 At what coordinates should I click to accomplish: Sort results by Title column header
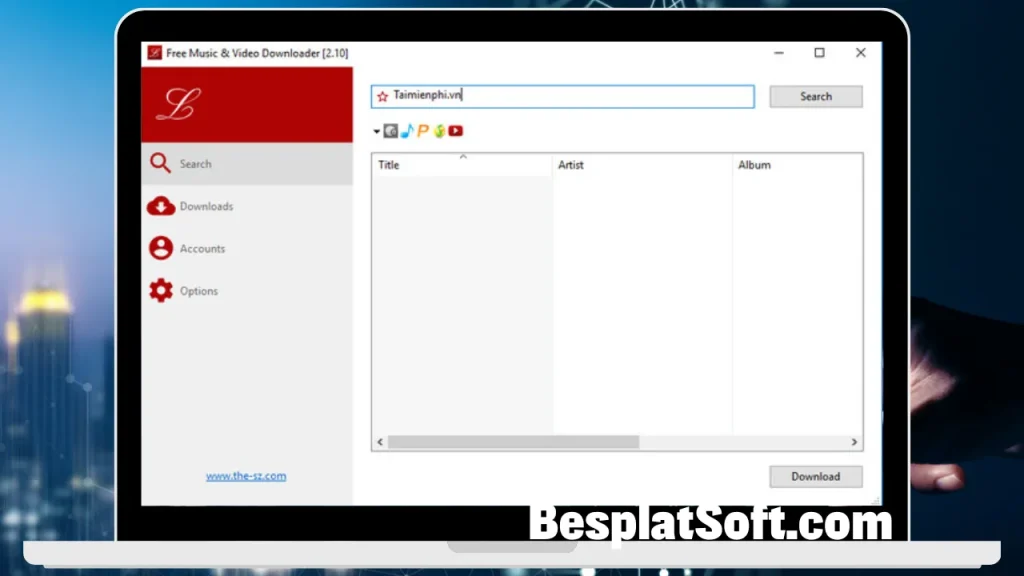tap(462, 165)
